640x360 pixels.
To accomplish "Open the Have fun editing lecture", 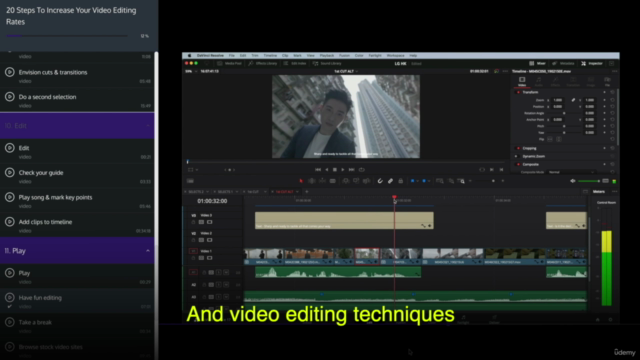I will pyautogui.click(x=77, y=301).
